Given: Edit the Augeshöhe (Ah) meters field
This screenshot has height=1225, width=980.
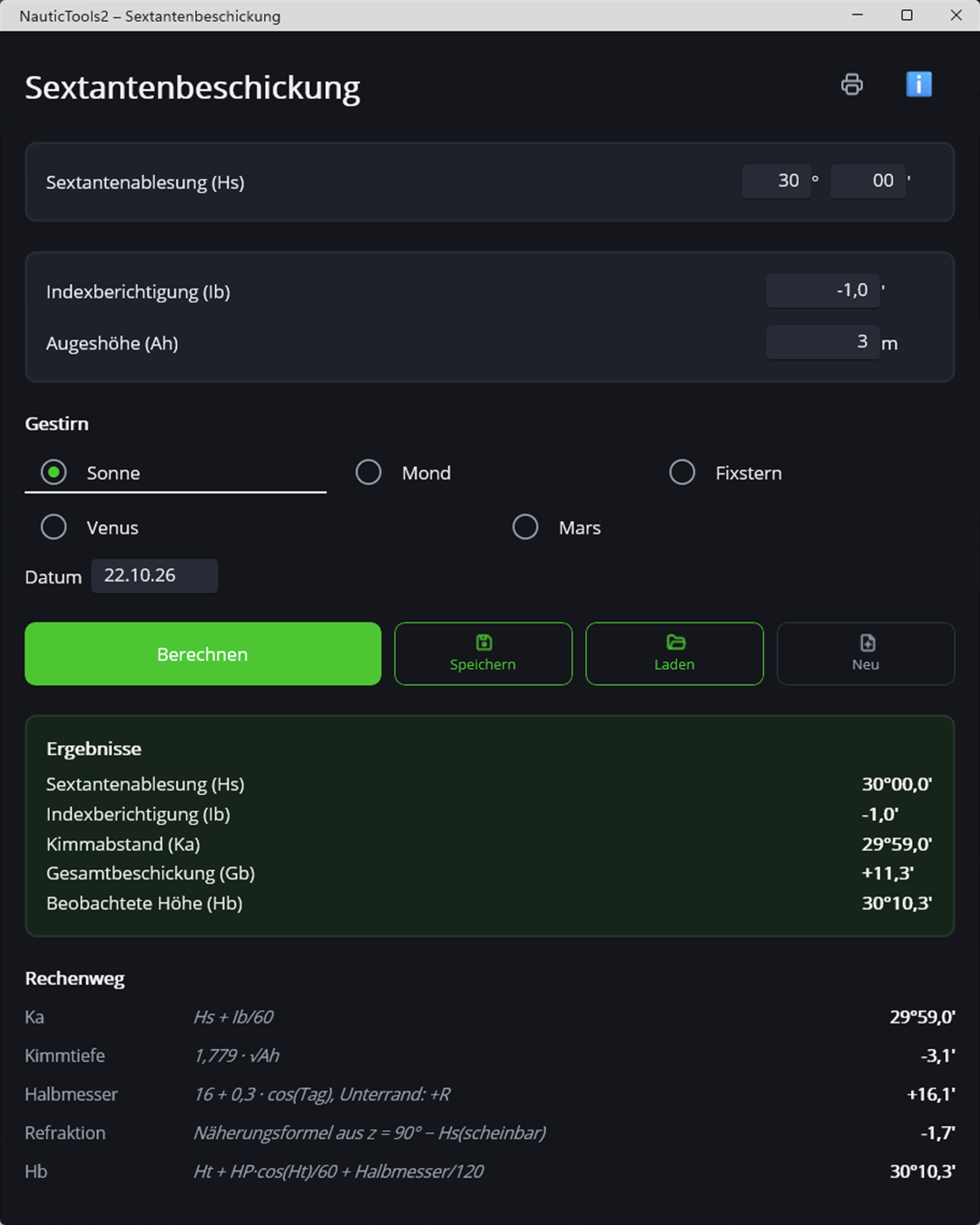Looking at the screenshot, I should coord(823,342).
